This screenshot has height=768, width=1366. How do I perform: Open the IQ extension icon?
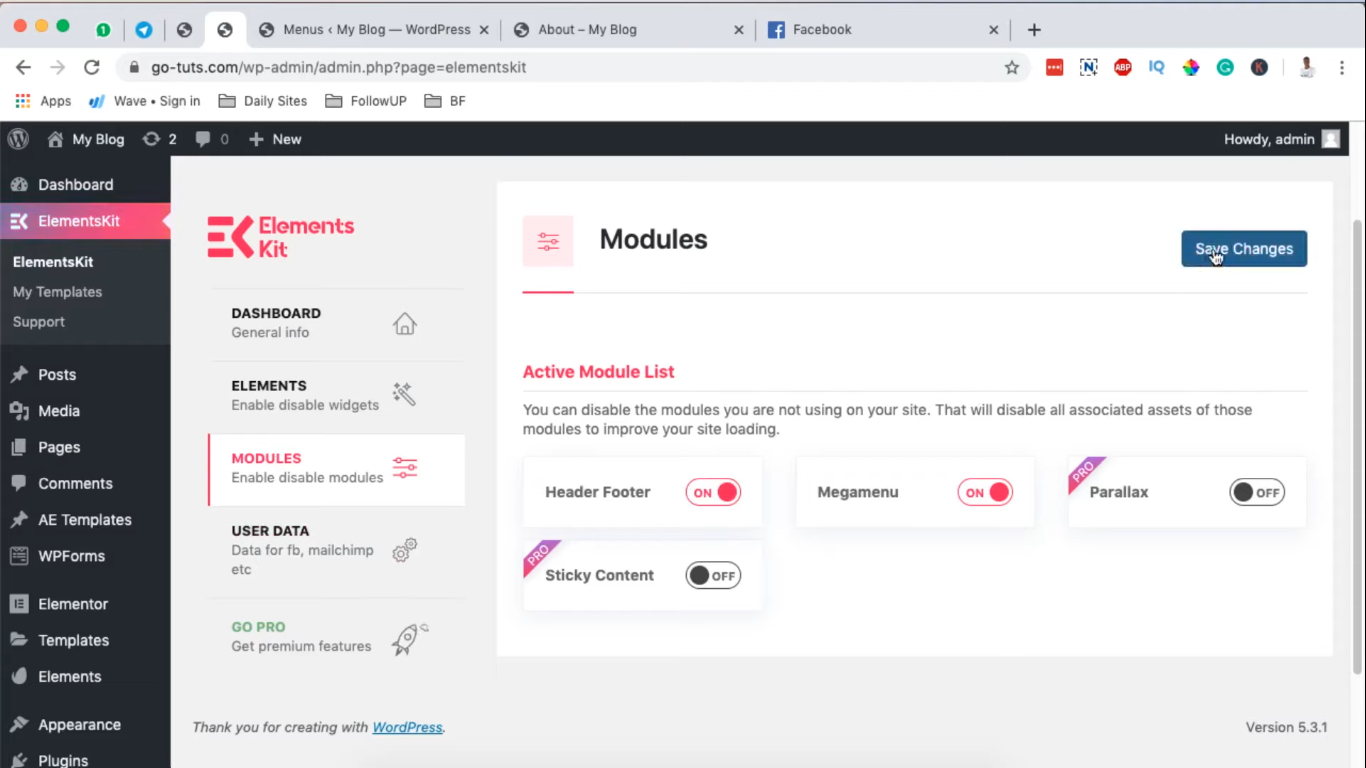1157,67
